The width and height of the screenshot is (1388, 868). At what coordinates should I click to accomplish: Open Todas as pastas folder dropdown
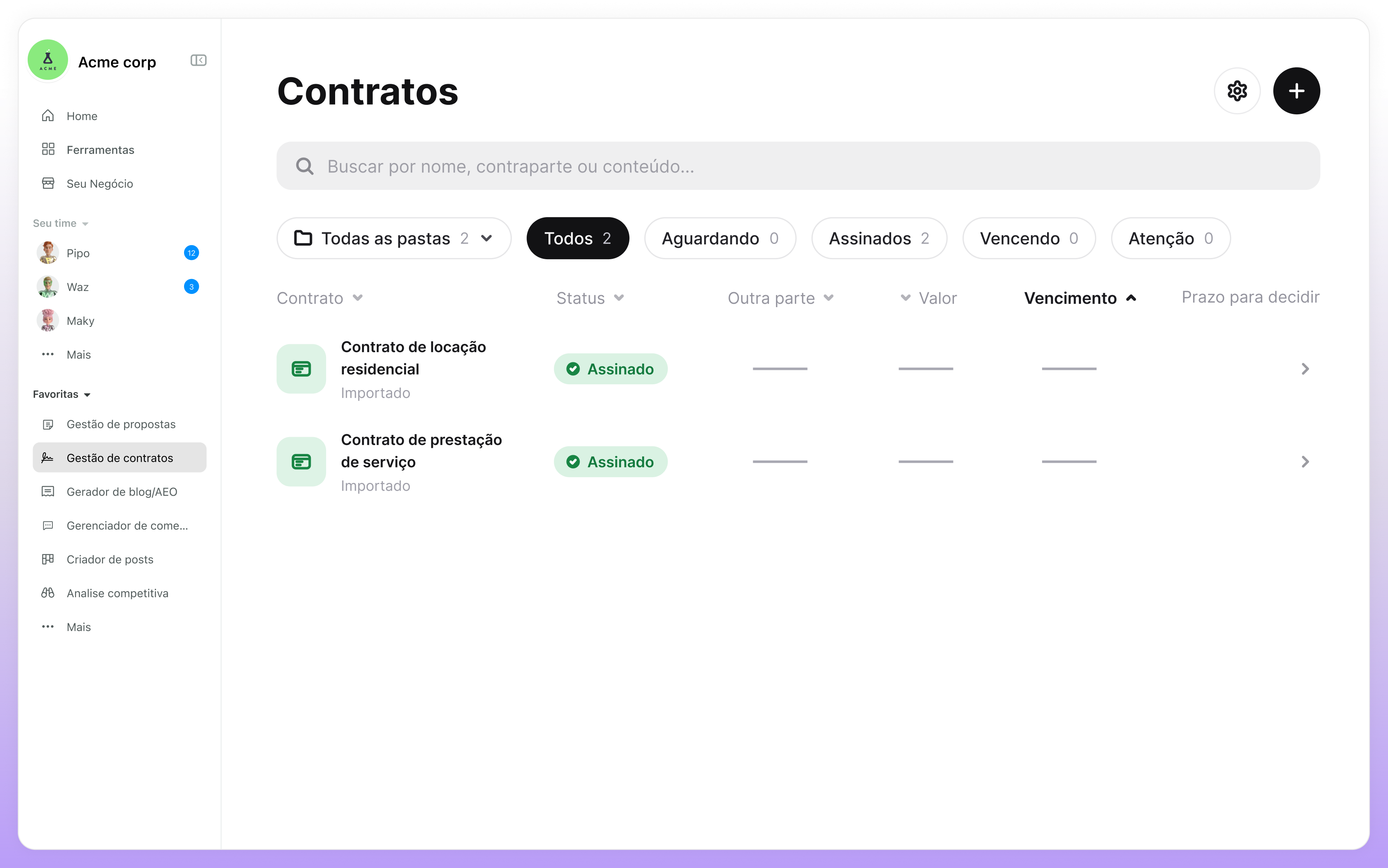(394, 238)
